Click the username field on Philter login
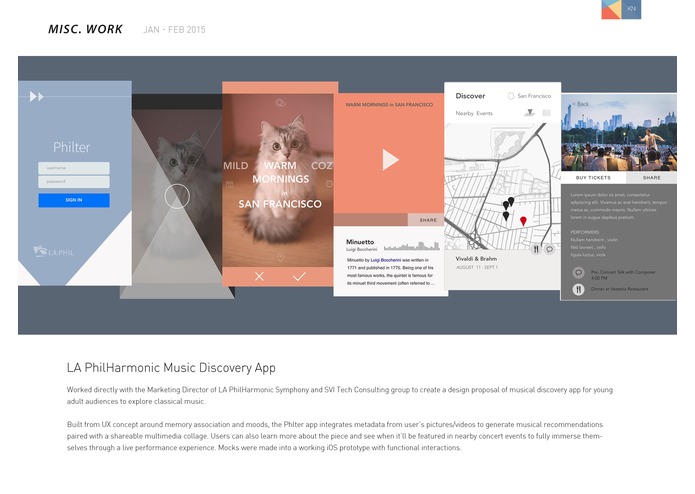The height and width of the screenshot is (494, 695). click(x=74, y=168)
